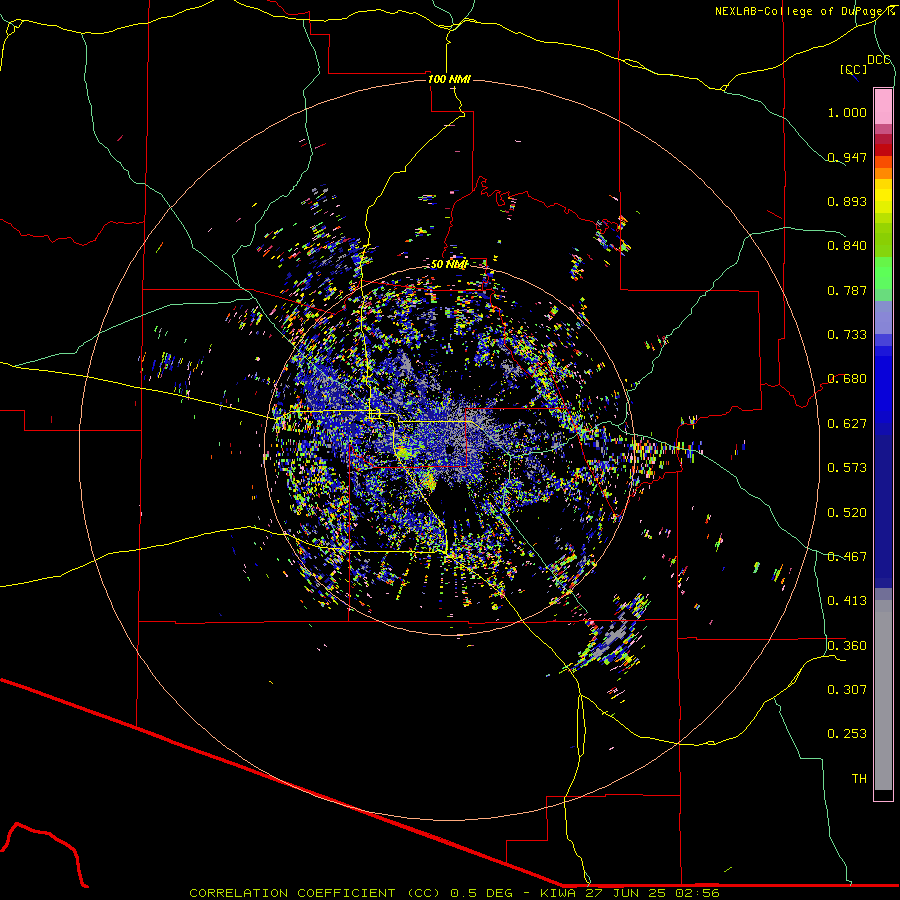Pick the gray lower section of the color bar
900x900 pixels.
click(883, 695)
